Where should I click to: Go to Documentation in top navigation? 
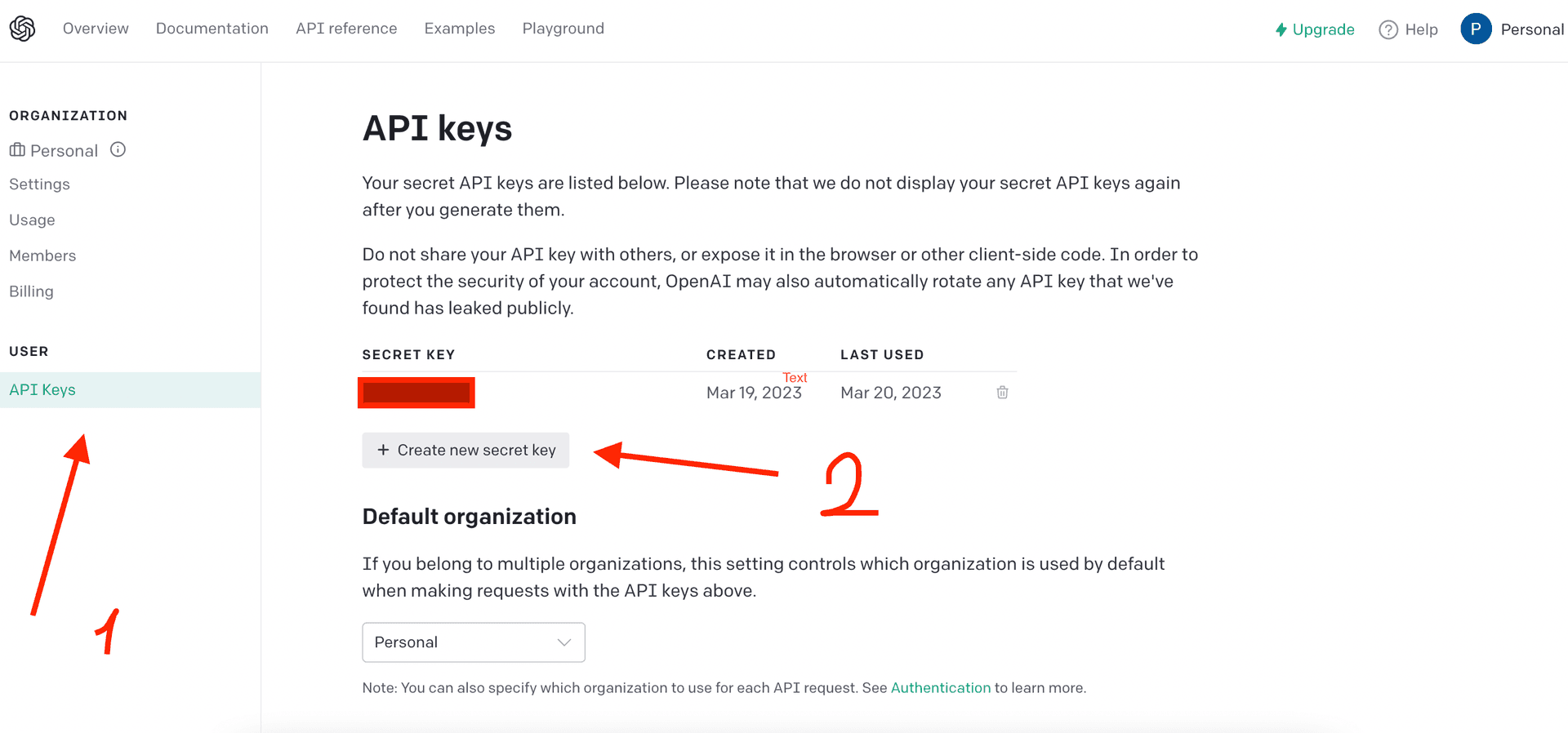click(212, 29)
